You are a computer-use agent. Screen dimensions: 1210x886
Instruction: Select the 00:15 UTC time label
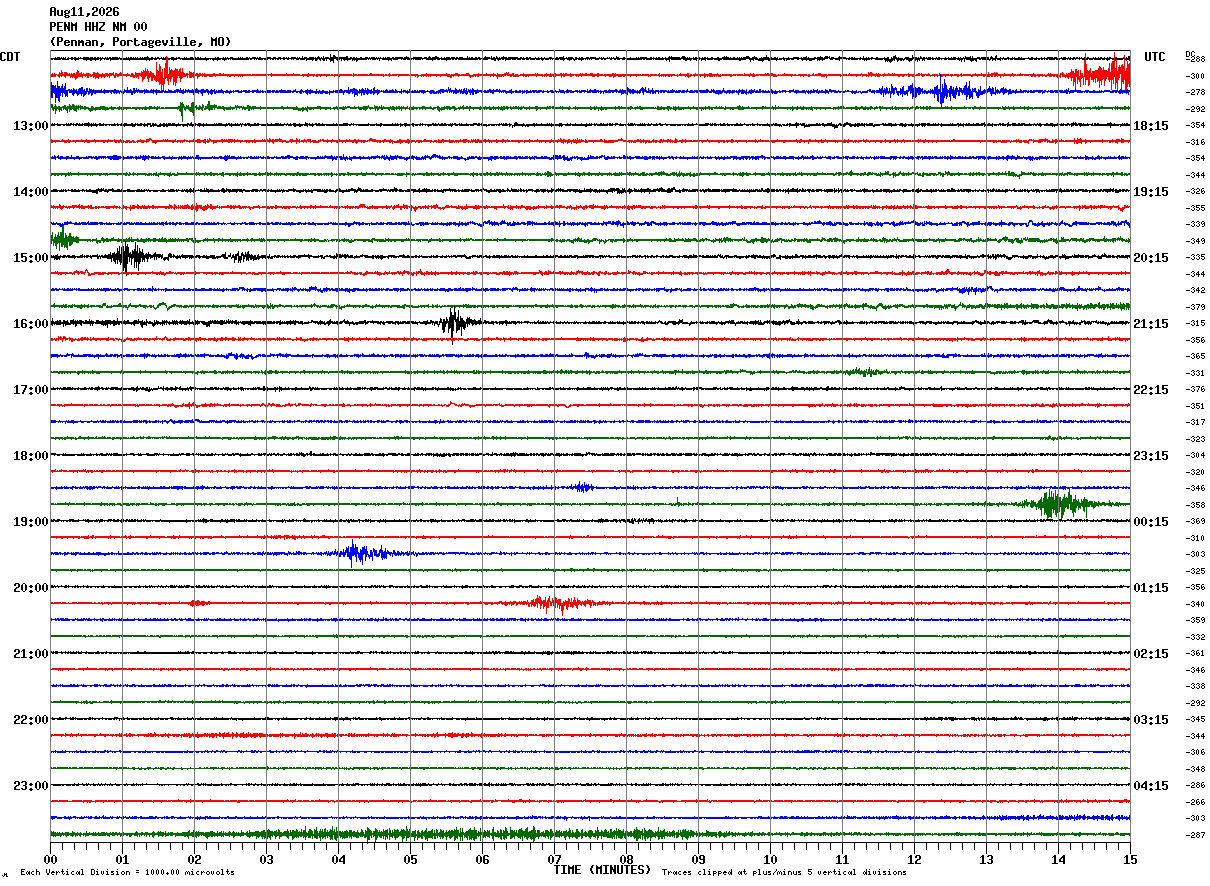point(1150,522)
